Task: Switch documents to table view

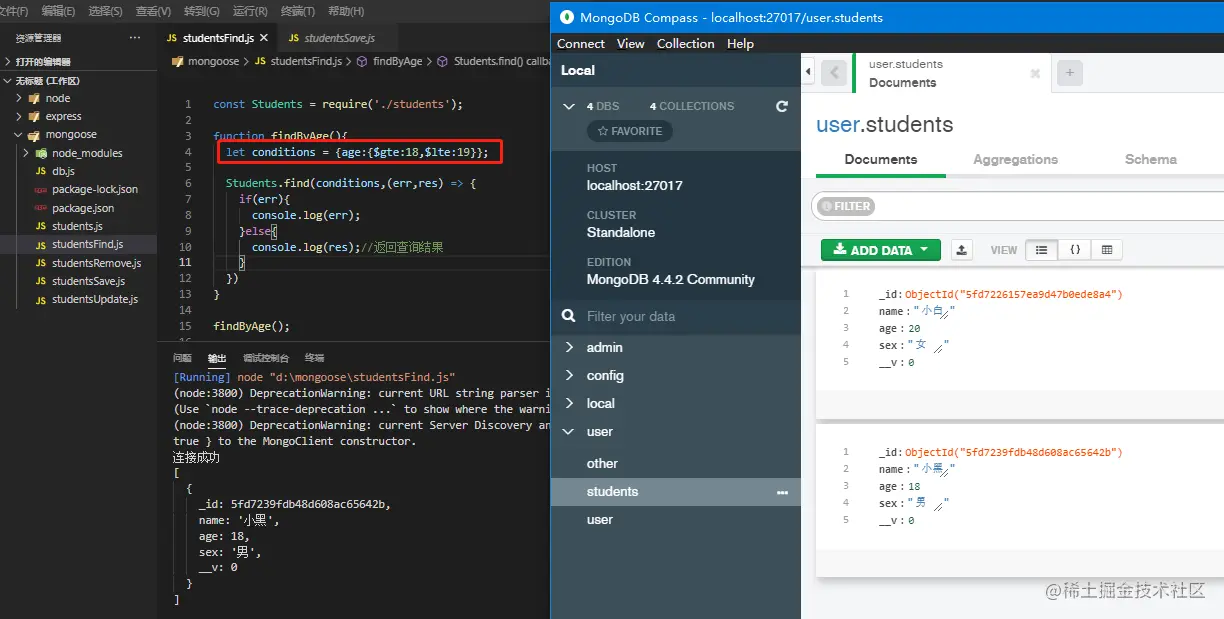Action: click(1106, 250)
